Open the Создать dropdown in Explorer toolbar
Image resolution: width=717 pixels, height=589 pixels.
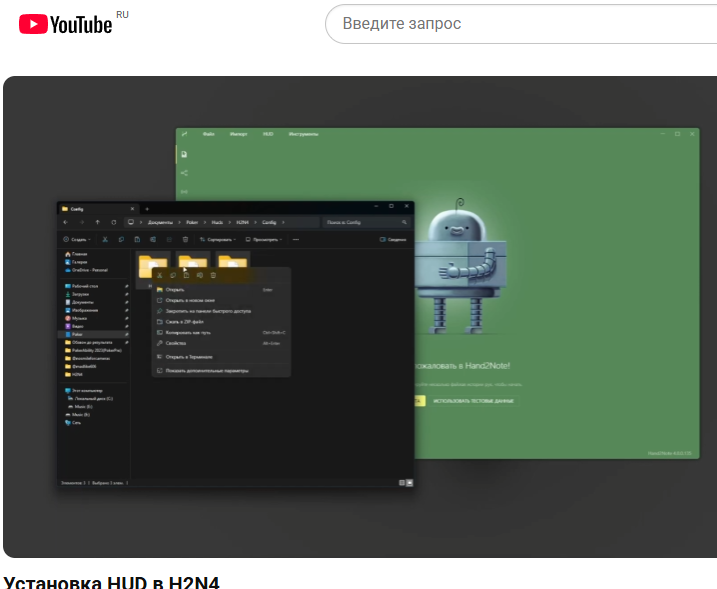pyautogui.click(x=77, y=239)
